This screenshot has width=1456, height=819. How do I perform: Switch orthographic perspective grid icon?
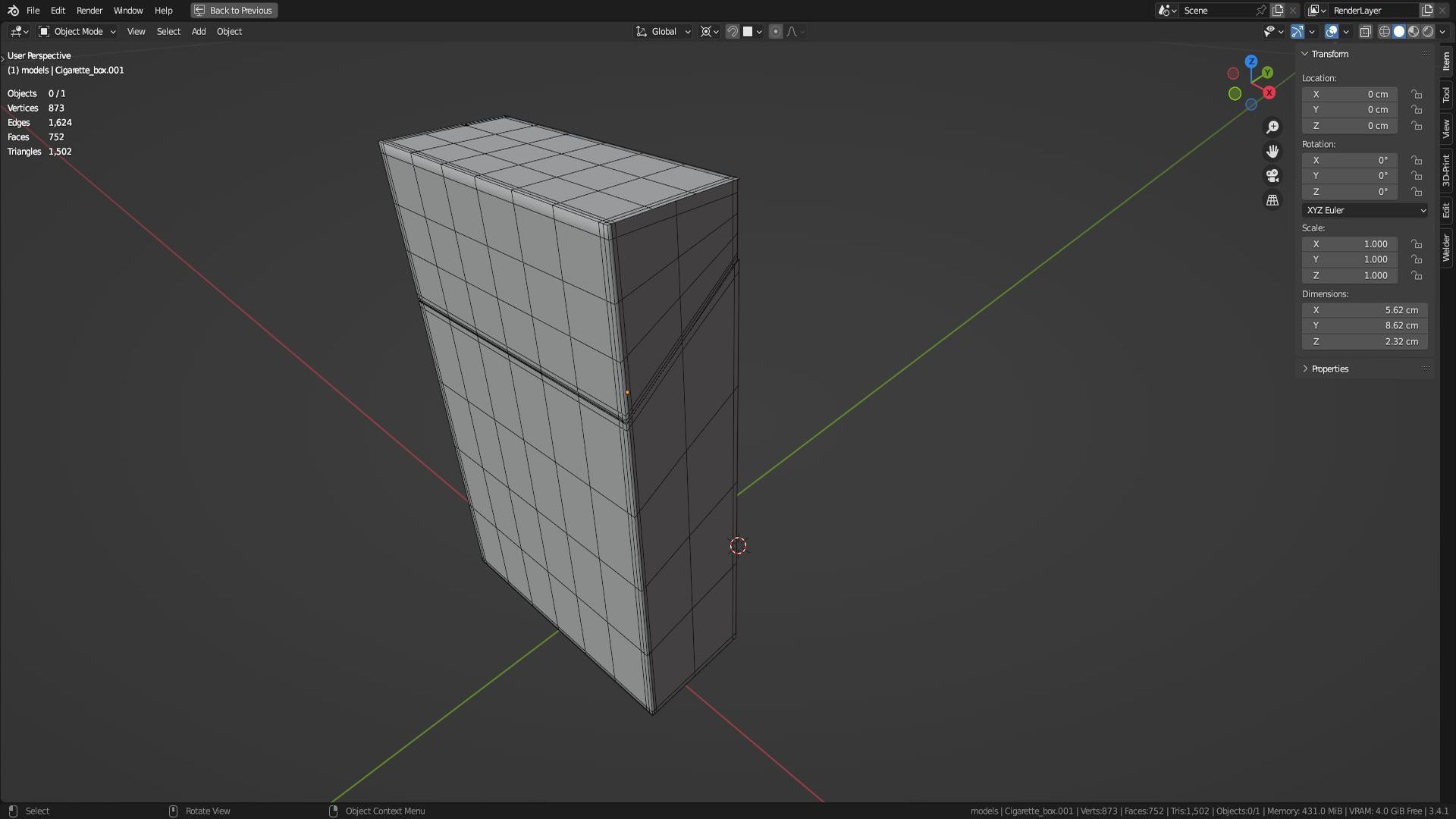(1272, 200)
